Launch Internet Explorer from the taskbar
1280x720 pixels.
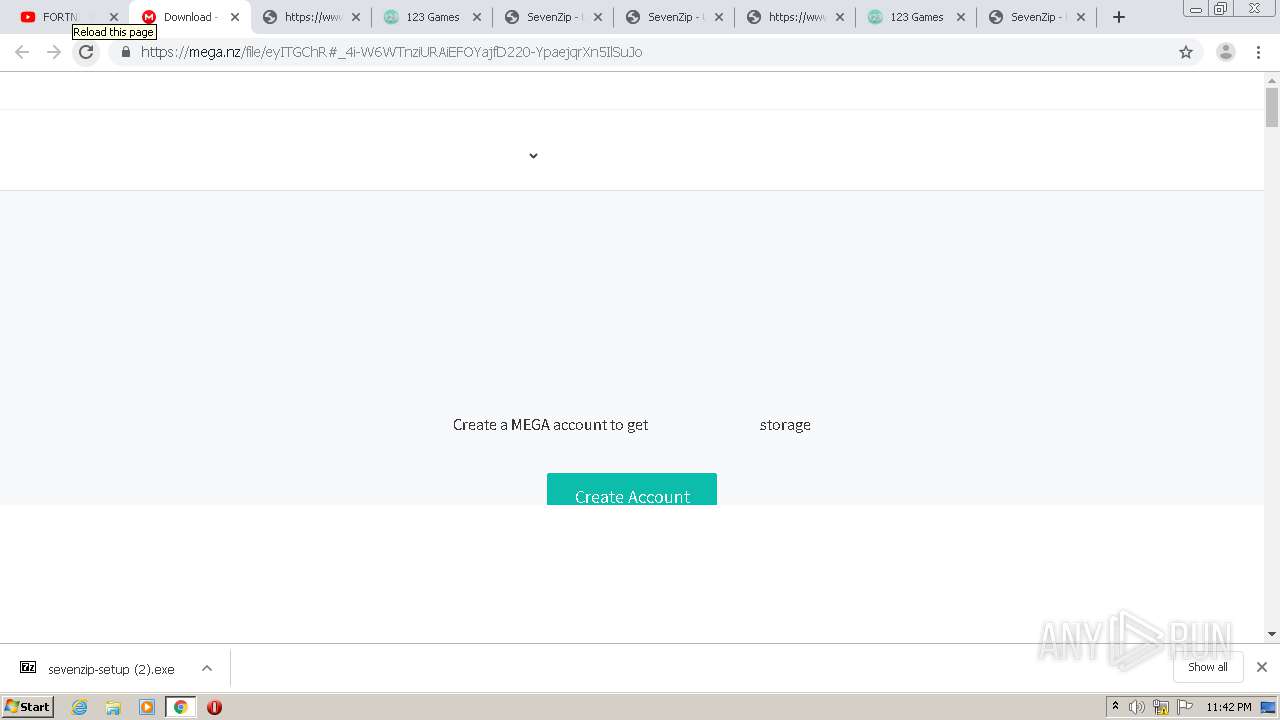(80, 707)
